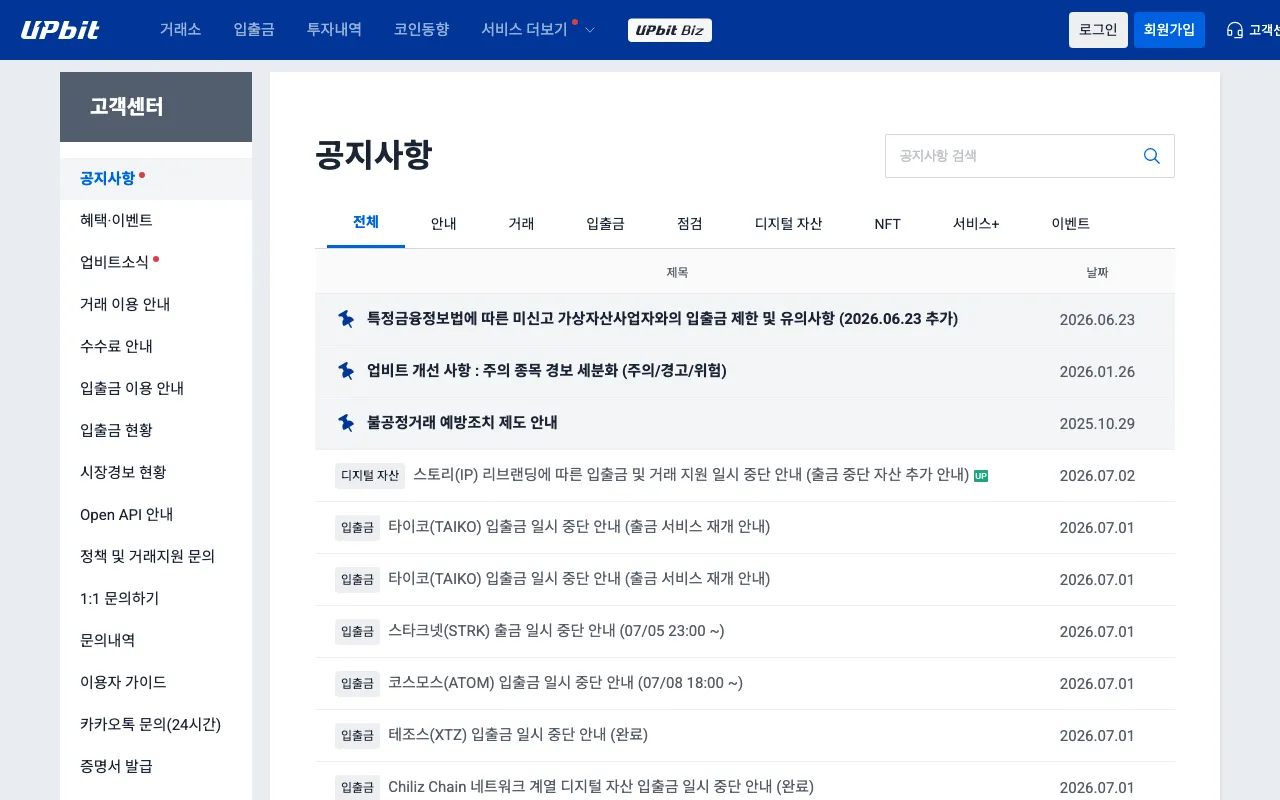Viewport: 1280px width, 800px height.
Task: Switch to the 입출금 category tab
Action: 605,224
